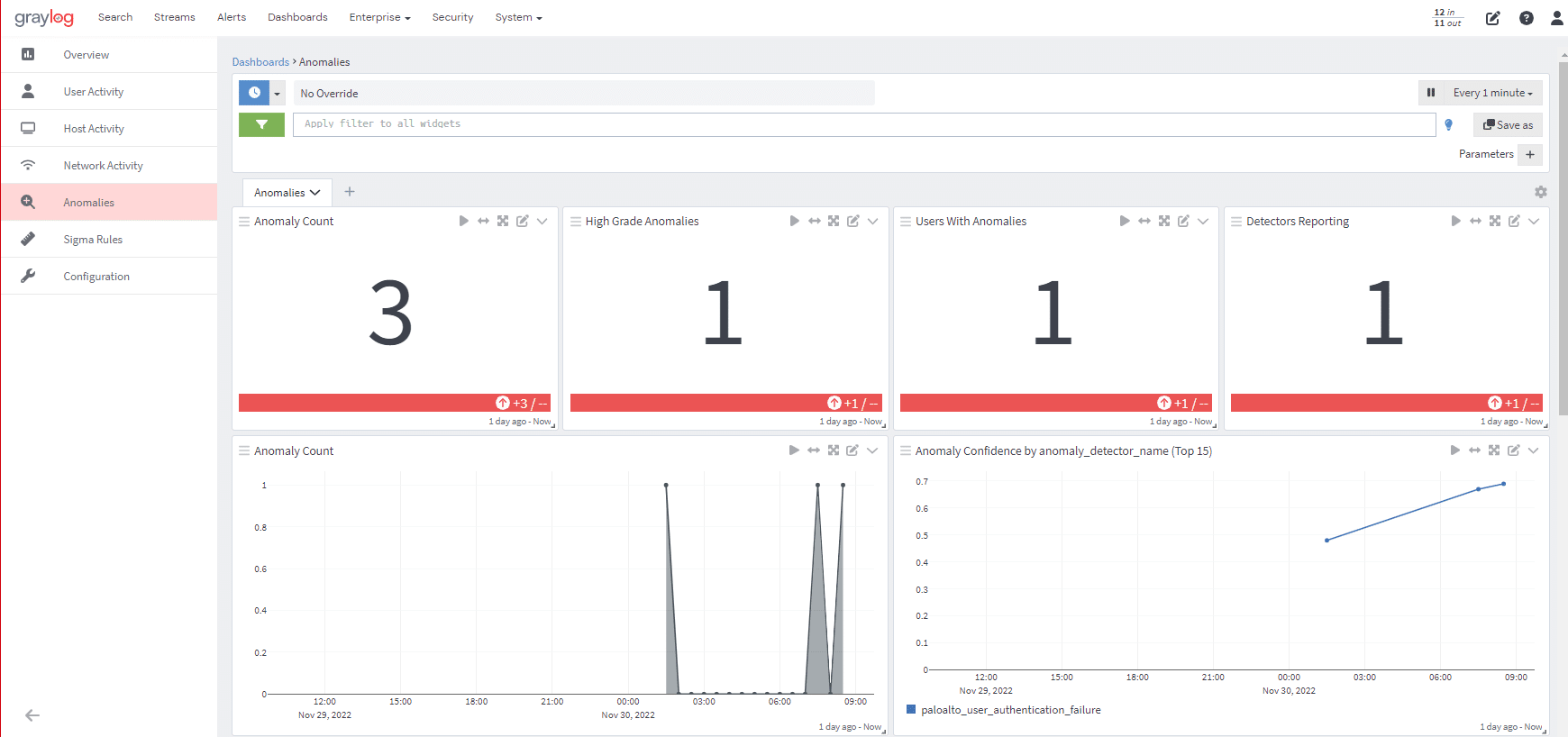Add a new dashboard page tab
This screenshot has height=737, width=1568.
tap(350, 192)
